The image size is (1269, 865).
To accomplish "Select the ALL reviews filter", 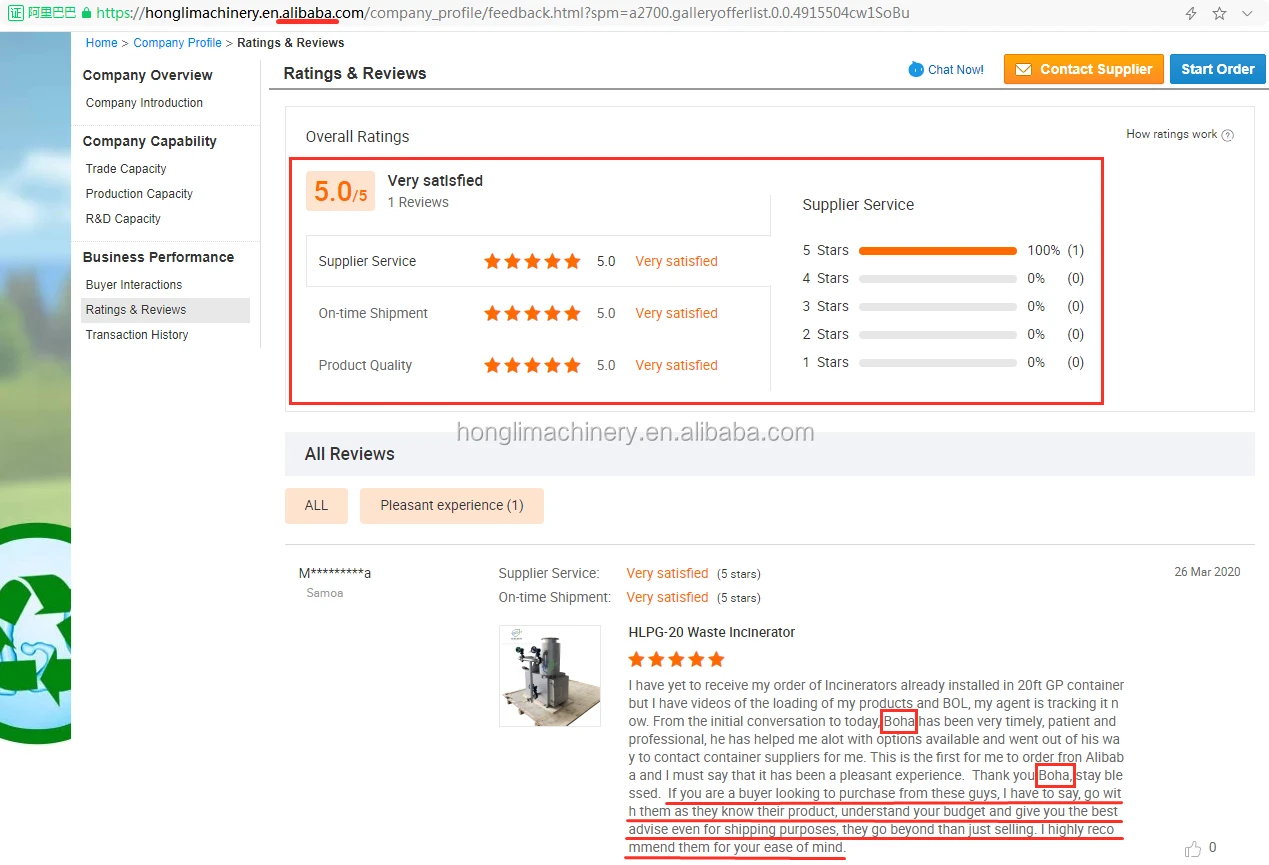I will tap(316, 505).
